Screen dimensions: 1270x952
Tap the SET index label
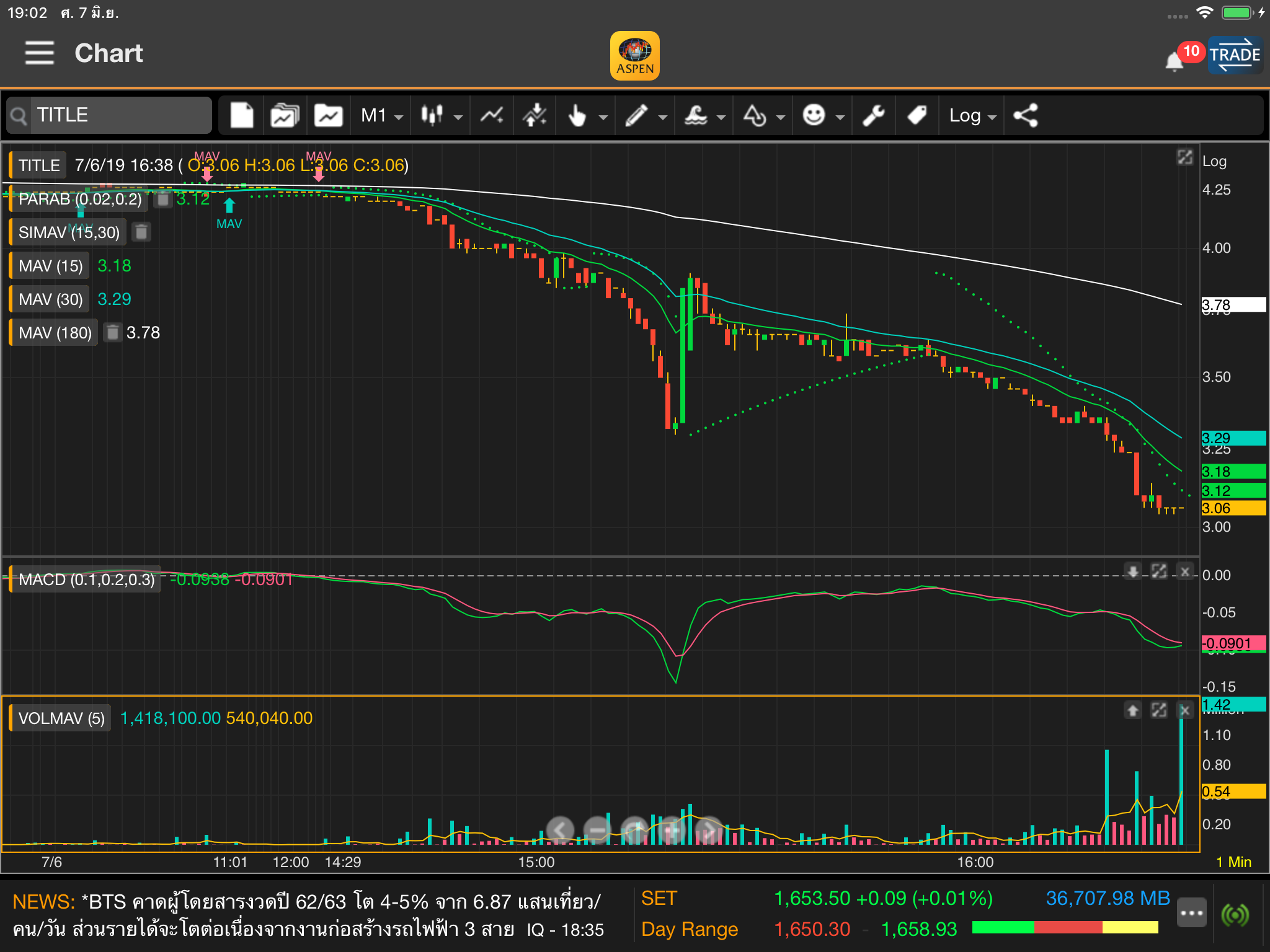(659, 899)
